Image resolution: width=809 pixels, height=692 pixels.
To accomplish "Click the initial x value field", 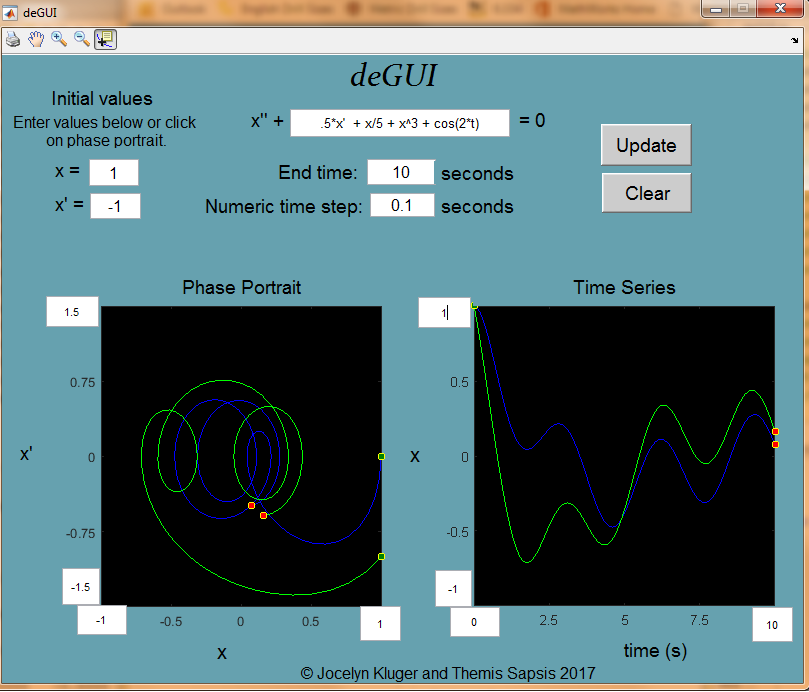I will tap(114, 173).
